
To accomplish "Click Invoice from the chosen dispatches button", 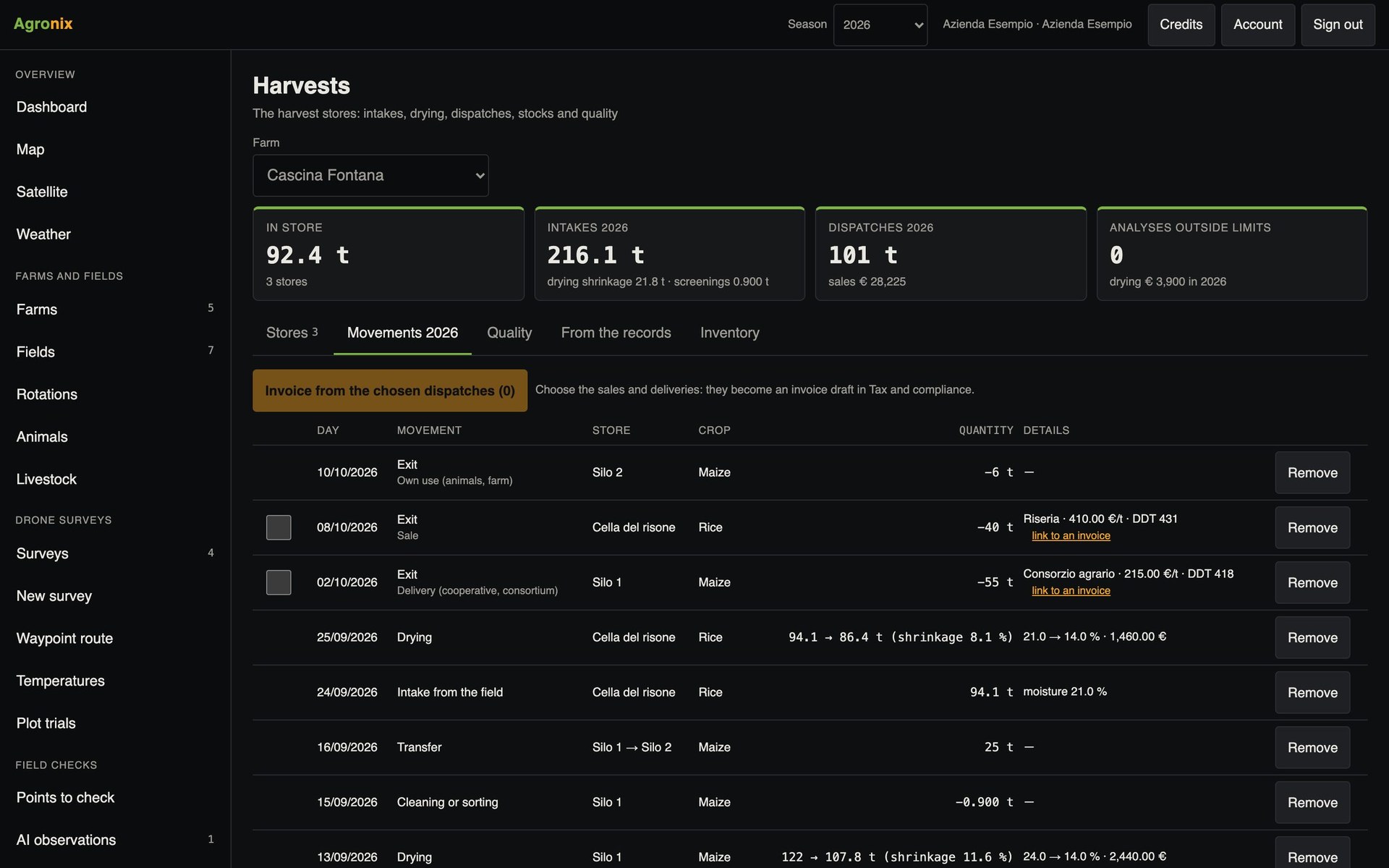I will click(389, 391).
